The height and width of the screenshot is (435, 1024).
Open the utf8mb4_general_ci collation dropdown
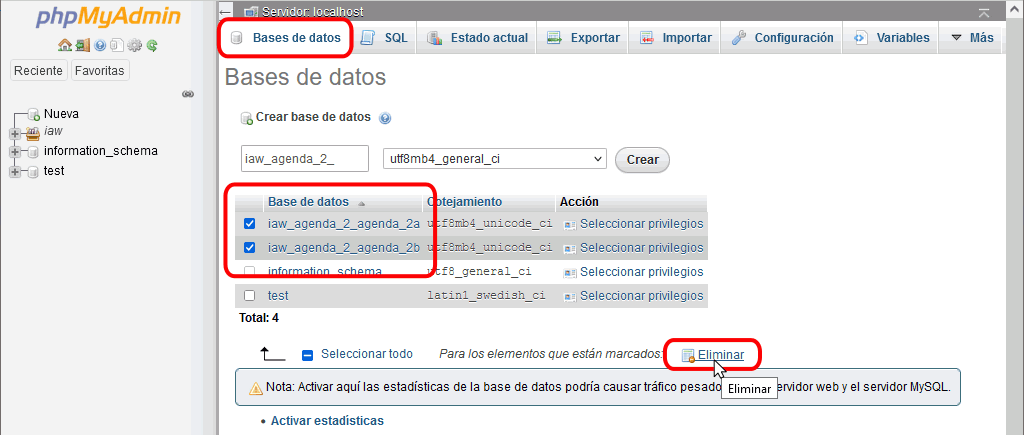[x=494, y=159]
